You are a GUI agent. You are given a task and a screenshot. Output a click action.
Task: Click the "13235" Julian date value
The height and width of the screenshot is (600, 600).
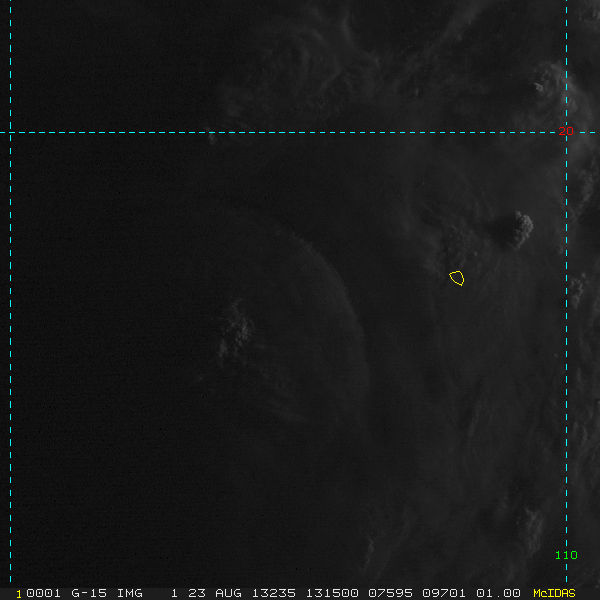(274, 593)
